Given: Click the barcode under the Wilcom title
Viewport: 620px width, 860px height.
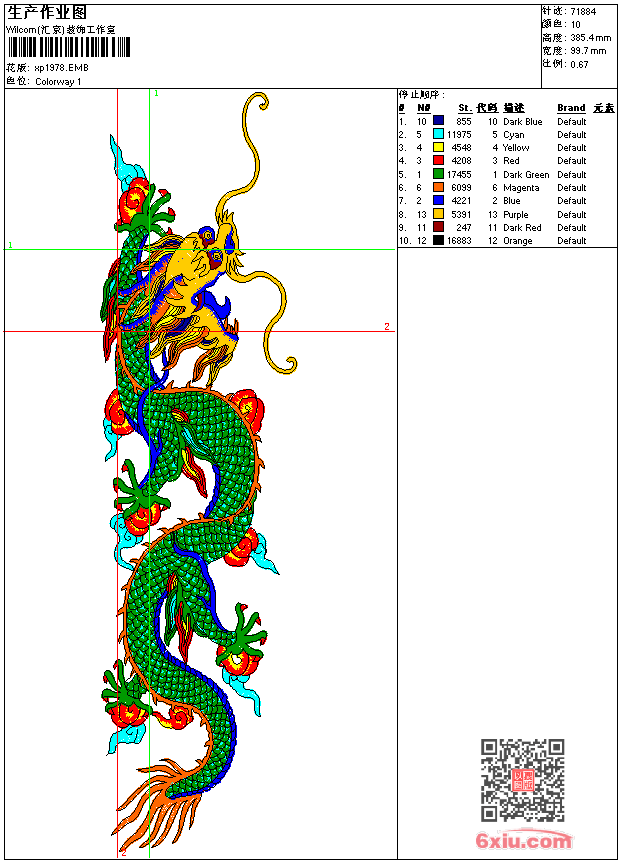Looking at the screenshot, I should coord(69,49).
